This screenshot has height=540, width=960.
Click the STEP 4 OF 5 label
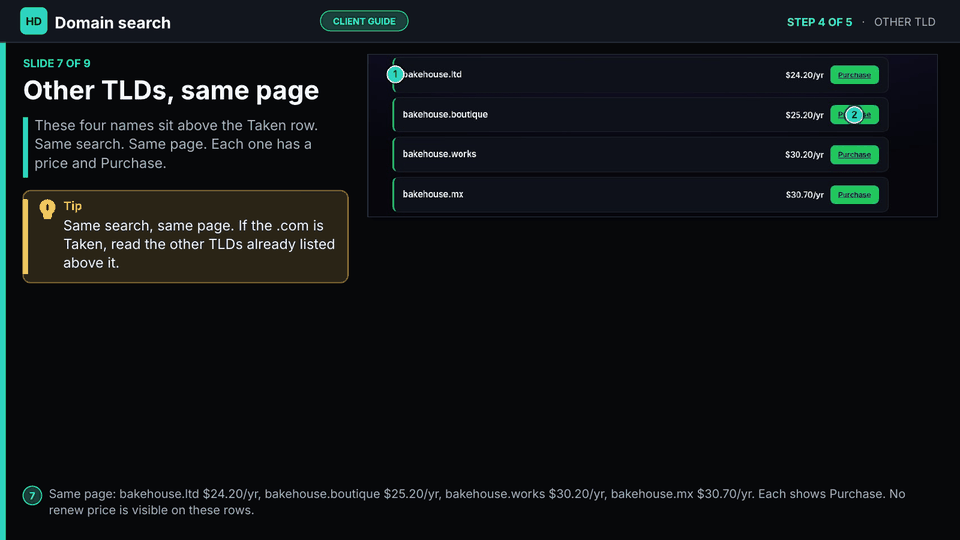click(x=819, y=22)
